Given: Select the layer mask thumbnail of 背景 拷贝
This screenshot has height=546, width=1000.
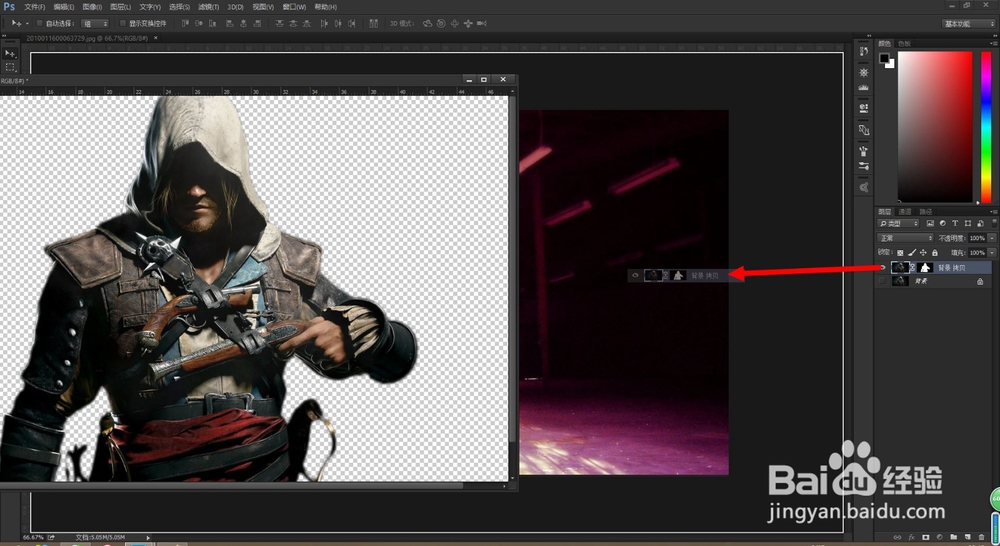Looking at the screenshot, I should [925, 267].
